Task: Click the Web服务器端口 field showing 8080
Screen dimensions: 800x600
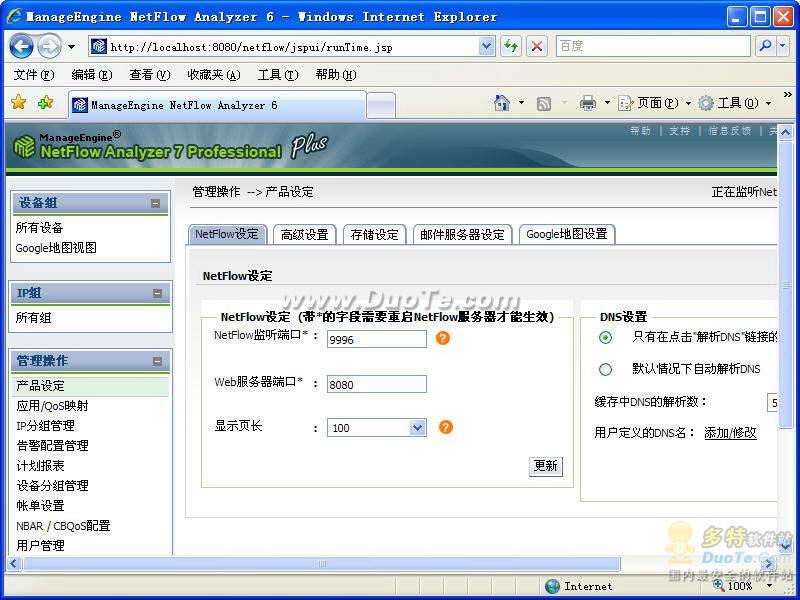Action: tap(377, 384)
